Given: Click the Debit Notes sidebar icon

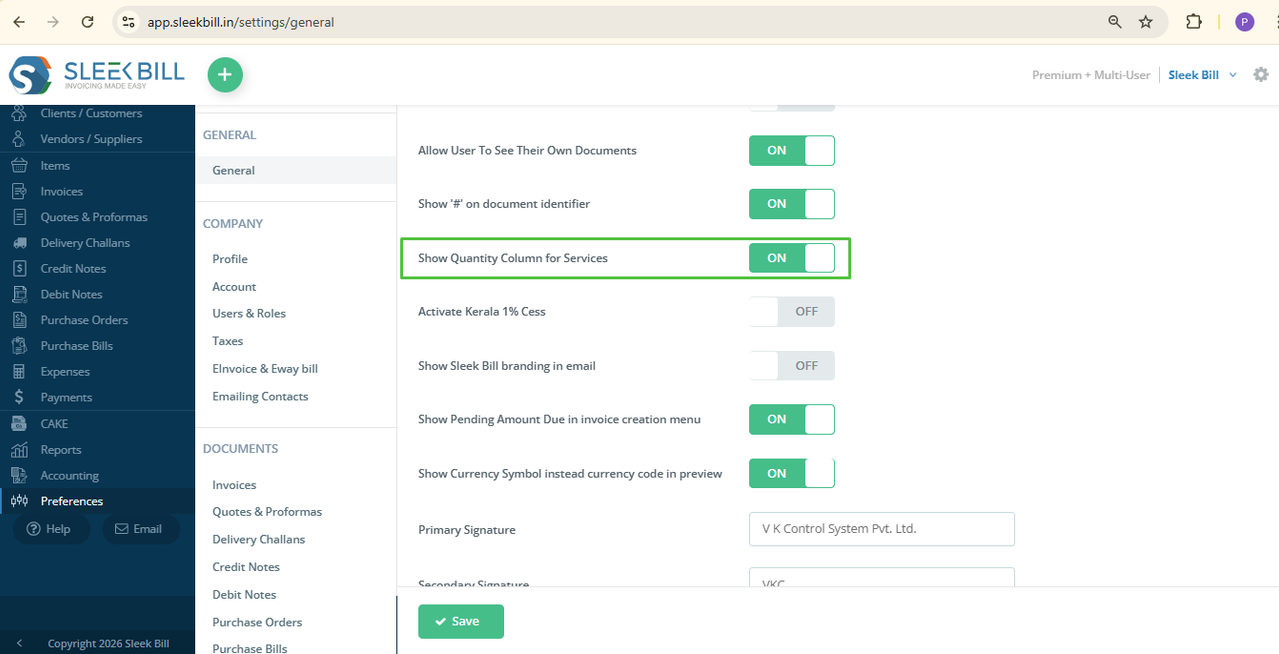Looking at the screenshot, I should click(19, 294).
